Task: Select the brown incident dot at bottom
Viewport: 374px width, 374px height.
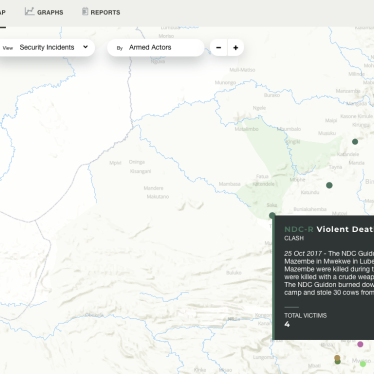Action: tap(337, 358)
